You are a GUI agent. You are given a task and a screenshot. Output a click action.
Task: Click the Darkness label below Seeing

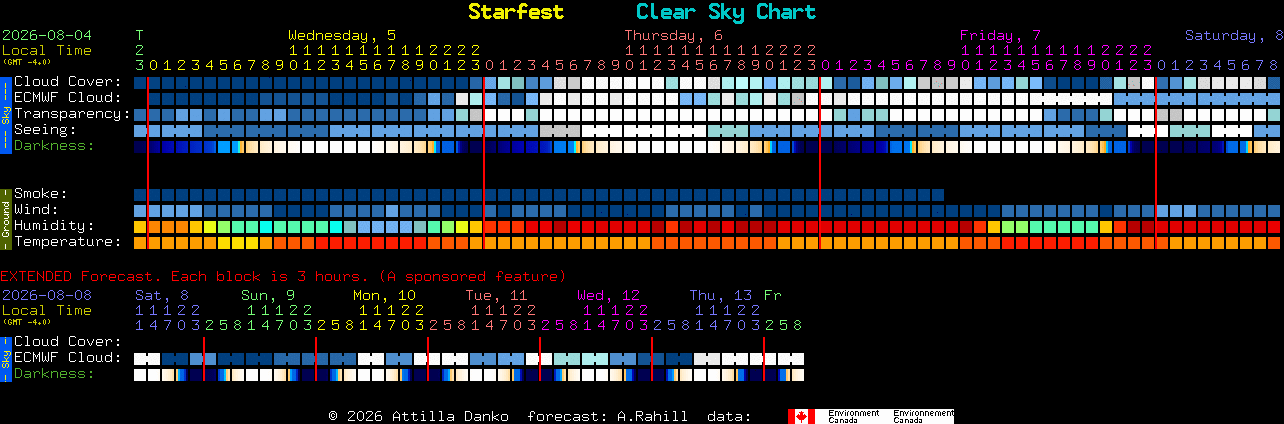coord(54,145)
